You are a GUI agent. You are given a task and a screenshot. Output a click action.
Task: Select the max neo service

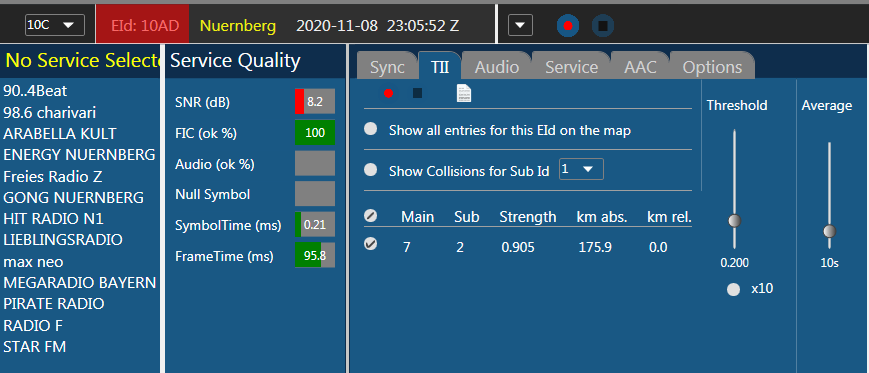(33, 262)
